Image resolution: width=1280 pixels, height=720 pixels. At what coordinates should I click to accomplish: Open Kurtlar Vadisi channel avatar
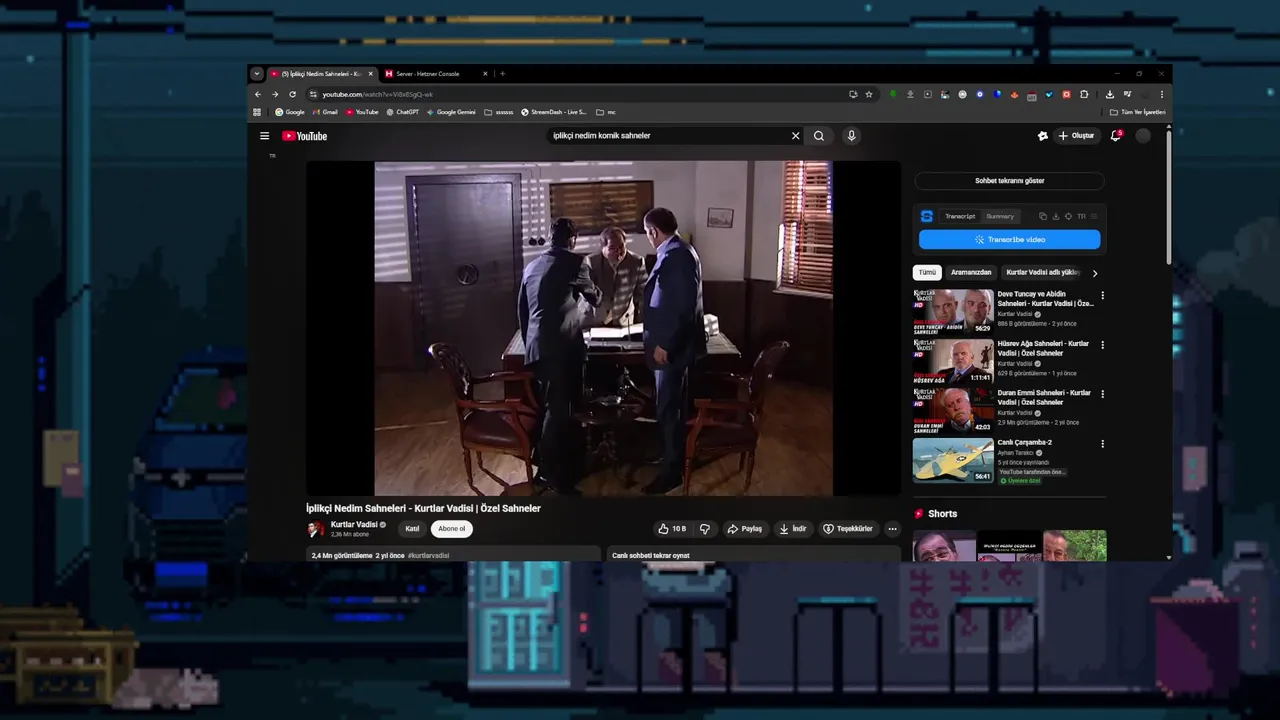click(315, 529)
